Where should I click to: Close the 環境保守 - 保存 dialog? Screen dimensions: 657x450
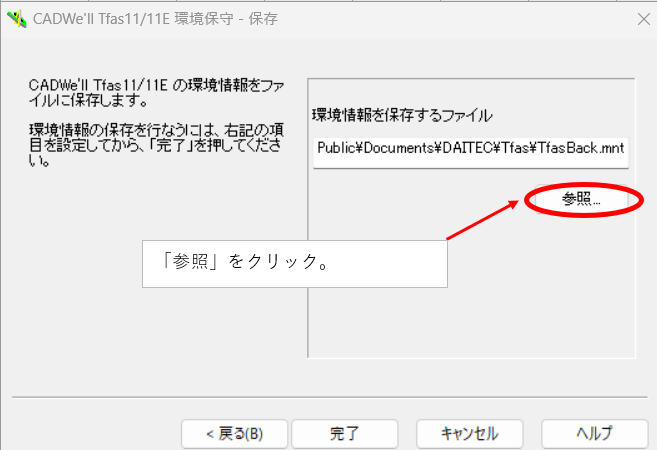[x=644, y=19]
